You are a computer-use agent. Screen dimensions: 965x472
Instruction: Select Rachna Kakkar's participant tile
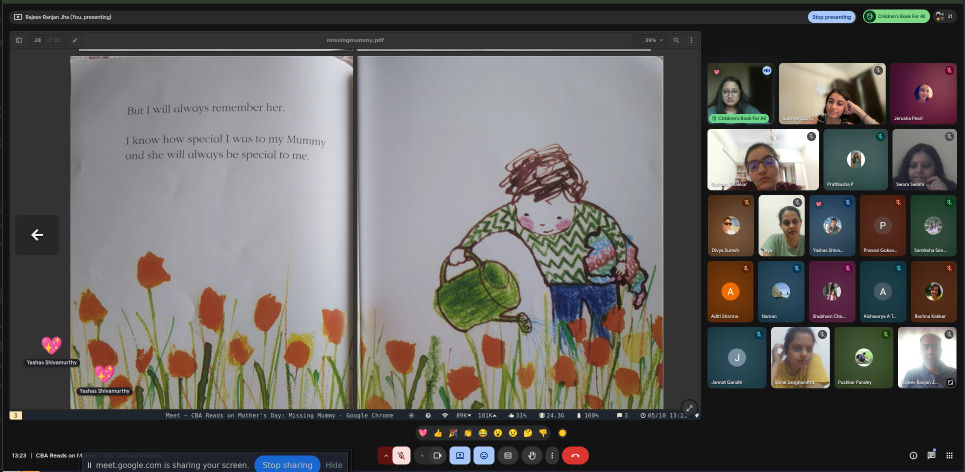[x=934, y=292]
